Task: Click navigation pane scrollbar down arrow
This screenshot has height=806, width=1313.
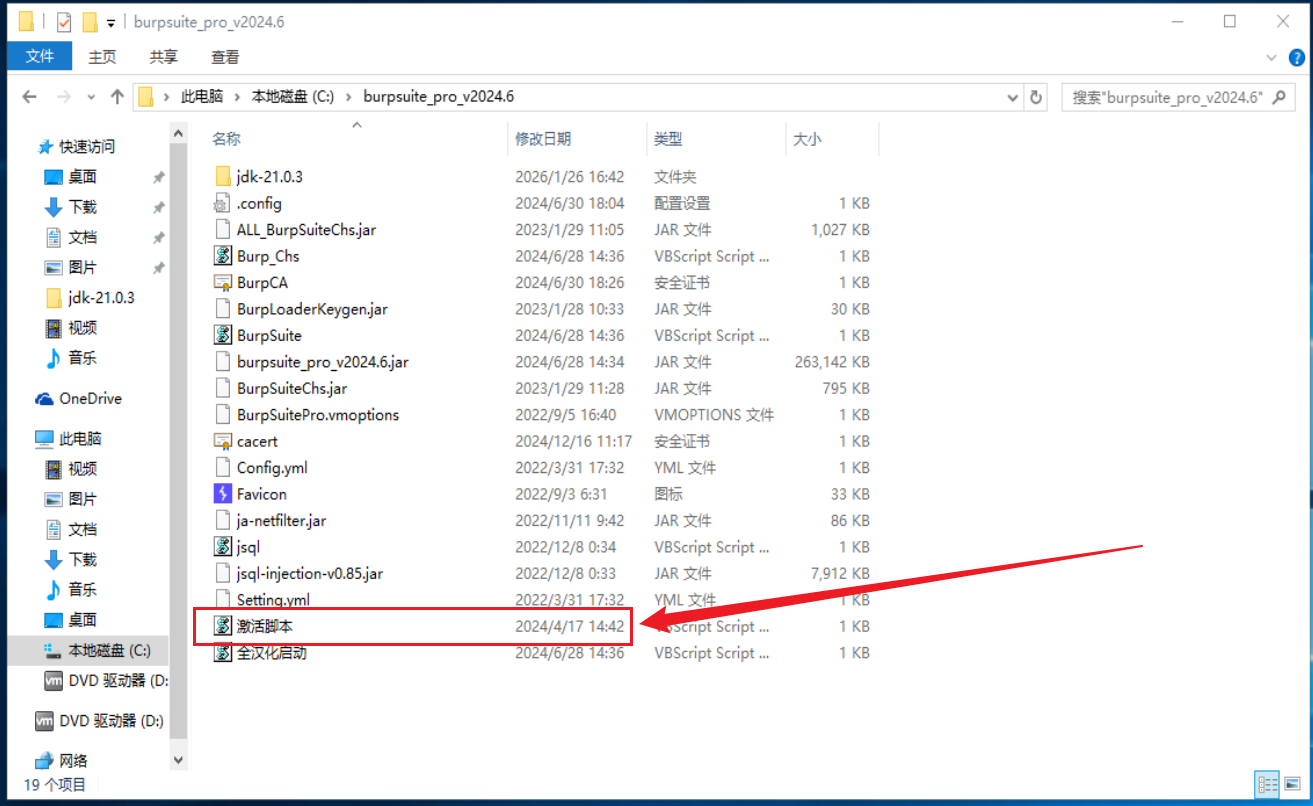Action: coord(179,759)
